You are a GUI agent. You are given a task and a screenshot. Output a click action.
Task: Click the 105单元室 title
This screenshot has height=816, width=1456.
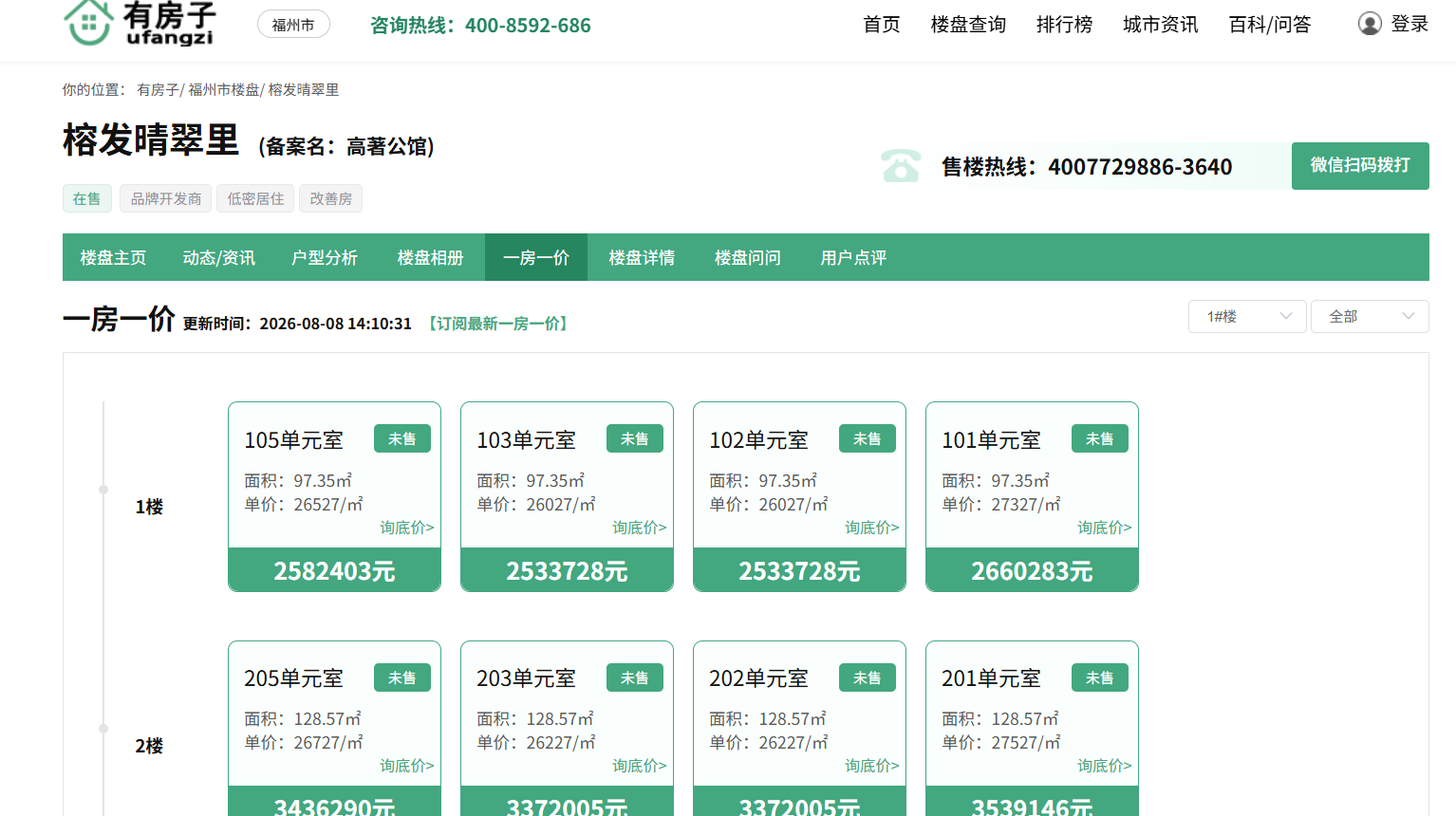click(x=294, y=440)
